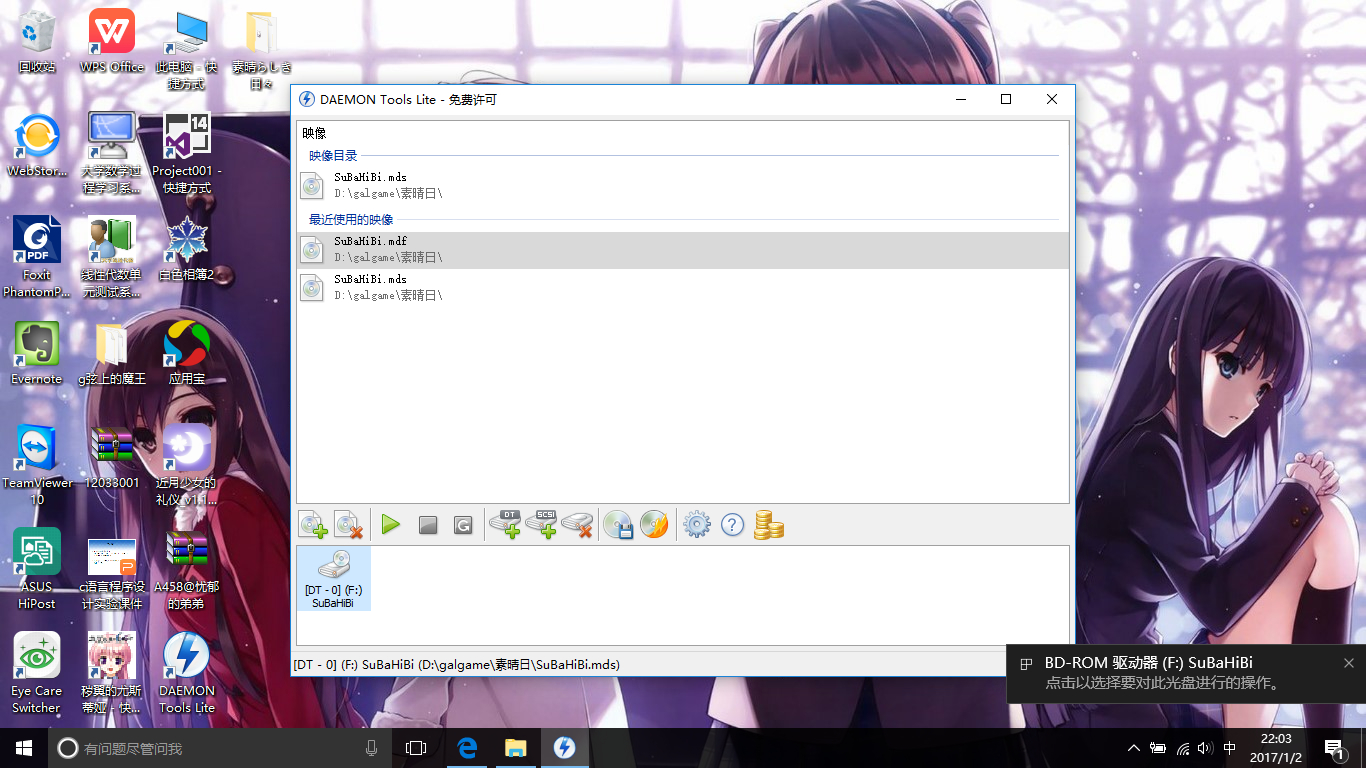Select the 线性代数单元测试 desktop shortcut
Image resolution: width=1366 pixels, height=768 pixels.
pyautogui.click(x=112, y=257)
